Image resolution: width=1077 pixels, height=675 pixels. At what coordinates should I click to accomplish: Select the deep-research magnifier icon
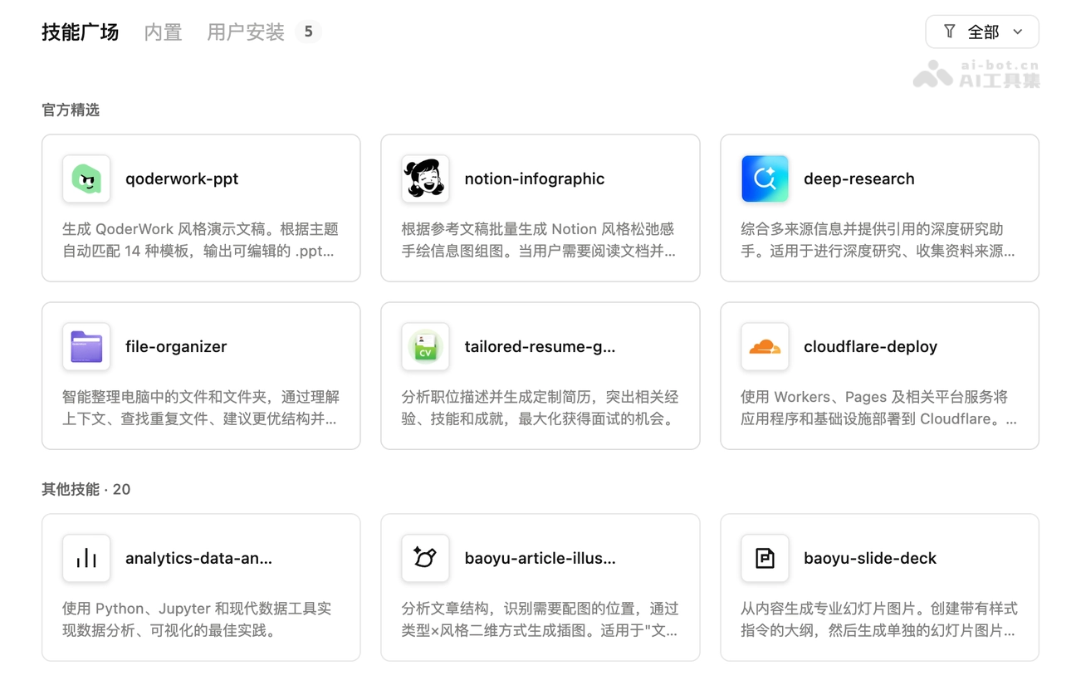point(764,178)
